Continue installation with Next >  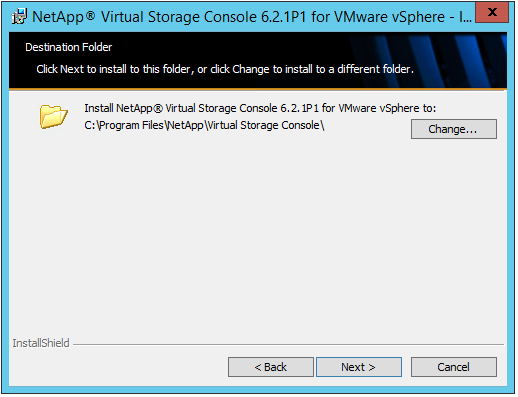pos(359,367)
